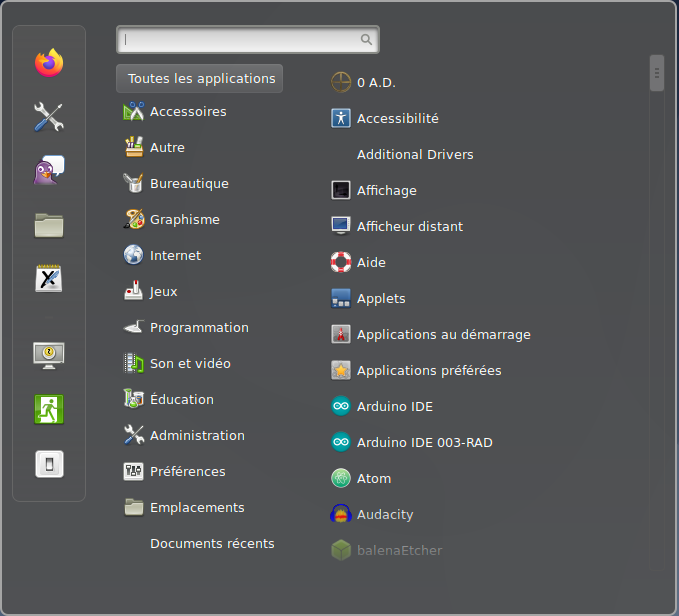Open file manager folder in sidebar

click(49, 225)
